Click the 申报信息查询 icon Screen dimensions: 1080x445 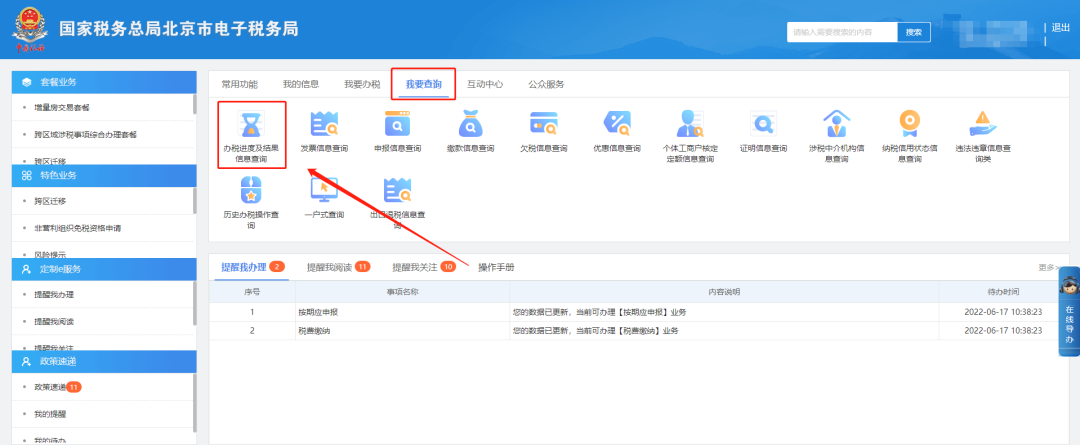coord(397,125)
